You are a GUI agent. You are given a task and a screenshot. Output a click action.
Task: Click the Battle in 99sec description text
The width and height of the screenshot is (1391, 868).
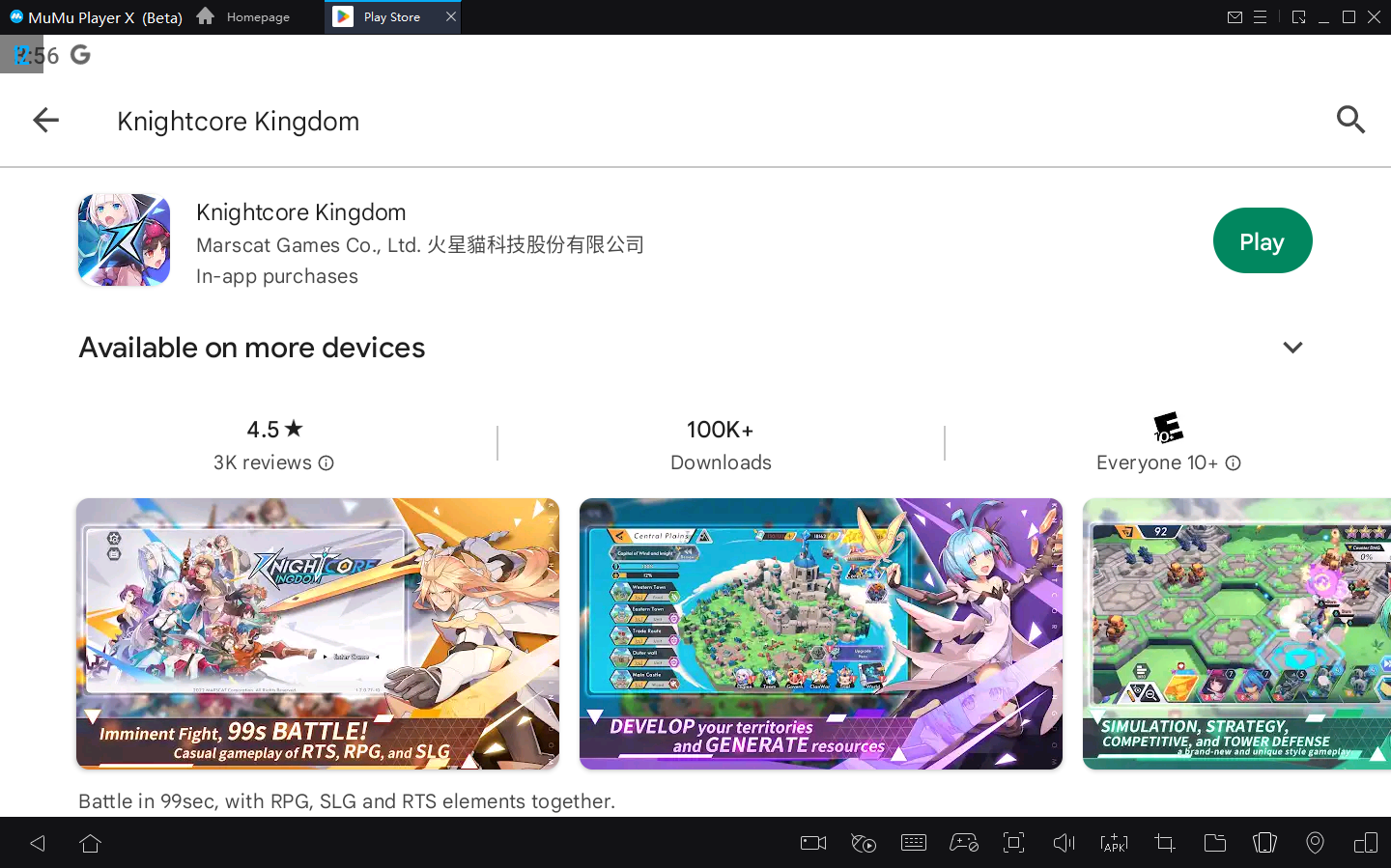tap(347, 801)
